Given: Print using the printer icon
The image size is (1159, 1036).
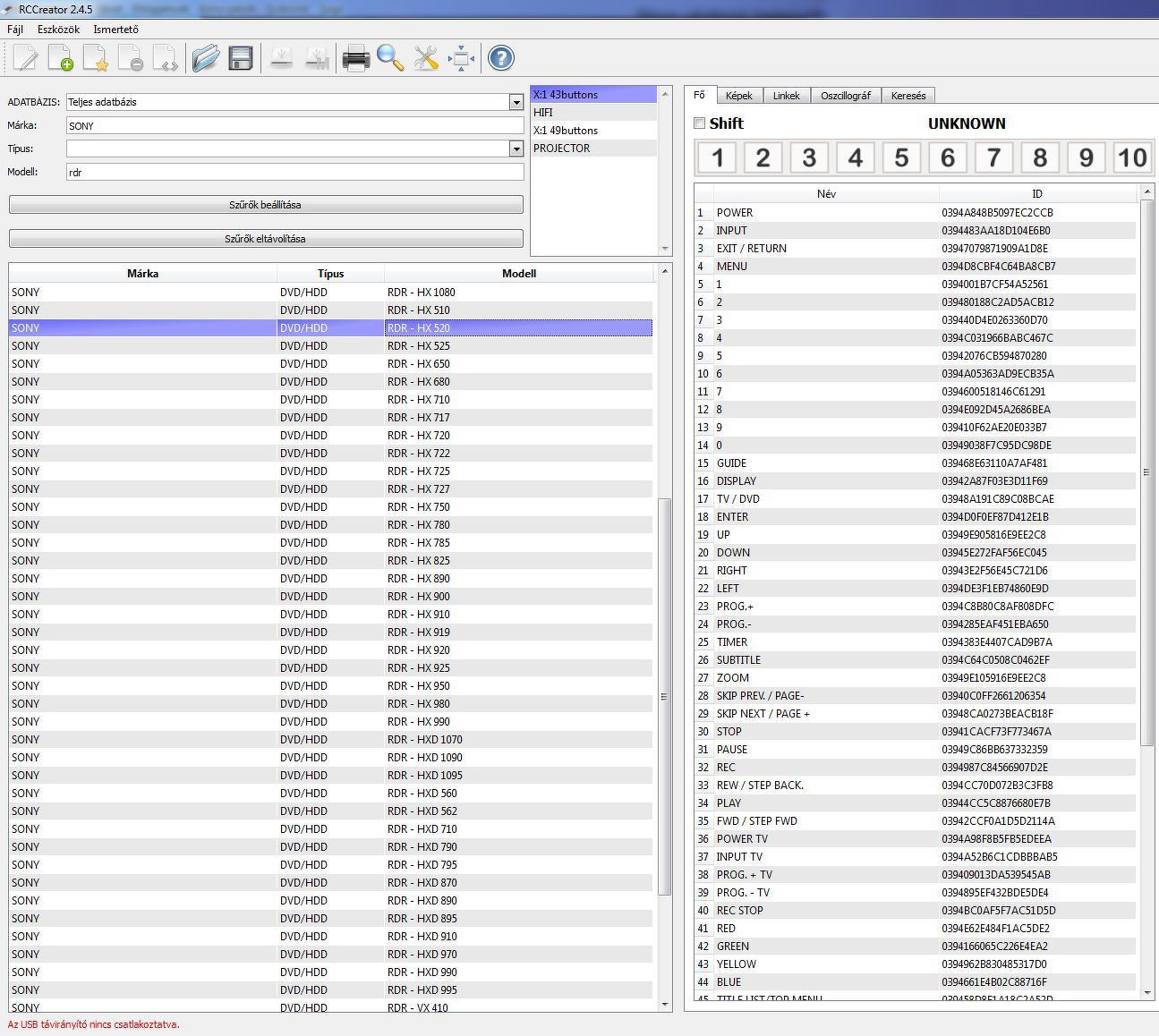Looking at the screenshot, I should click(356, 59).
